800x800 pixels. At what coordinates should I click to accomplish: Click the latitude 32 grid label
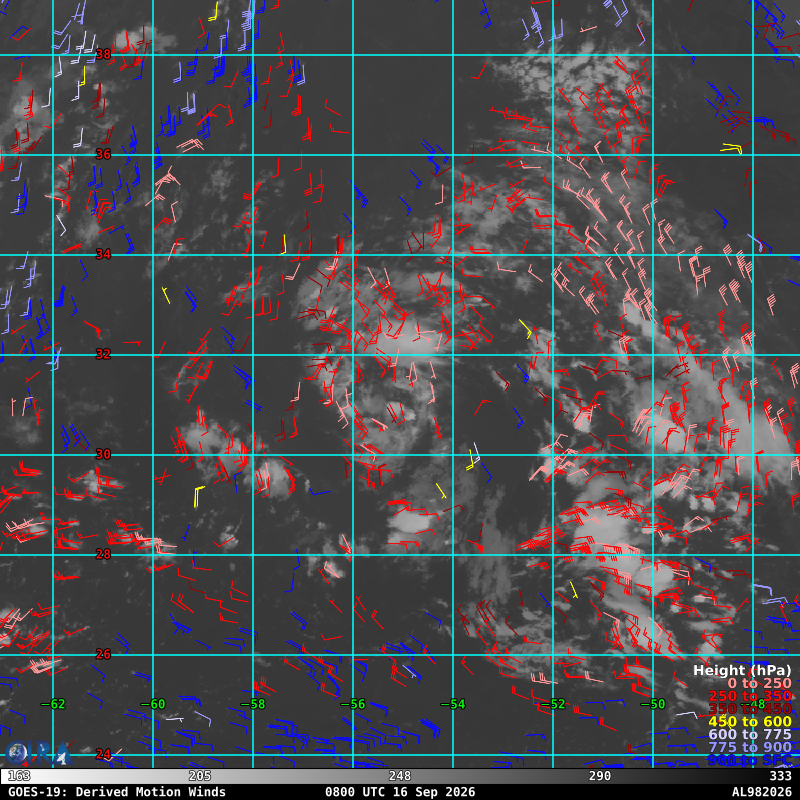click(x=103, y=354)
